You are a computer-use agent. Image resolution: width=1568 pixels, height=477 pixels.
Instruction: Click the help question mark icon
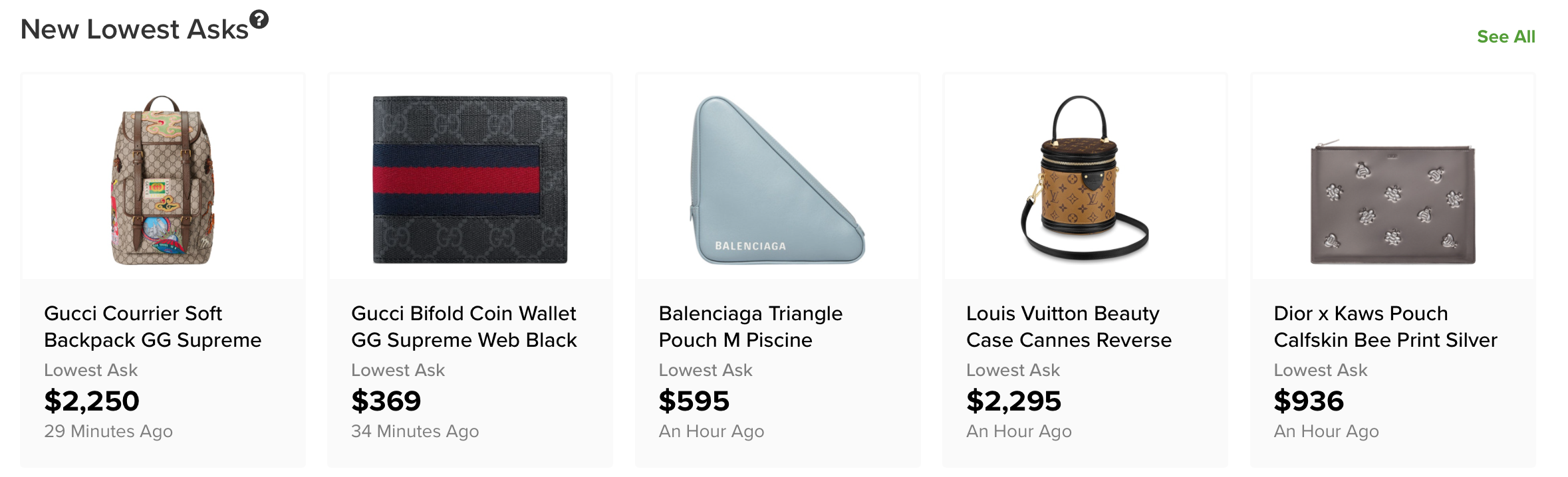pyautogui.click(x=259, y=20)
